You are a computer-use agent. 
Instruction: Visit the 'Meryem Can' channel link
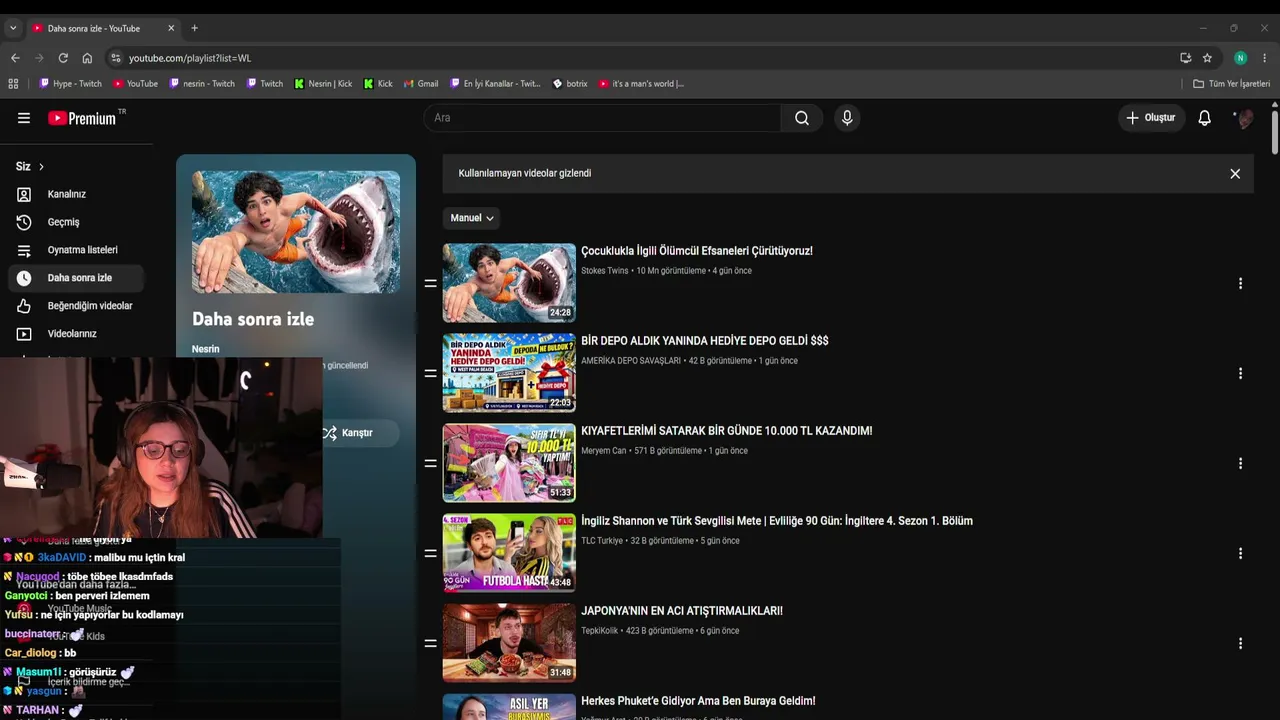pyautogui.click(x=603, y=451)
